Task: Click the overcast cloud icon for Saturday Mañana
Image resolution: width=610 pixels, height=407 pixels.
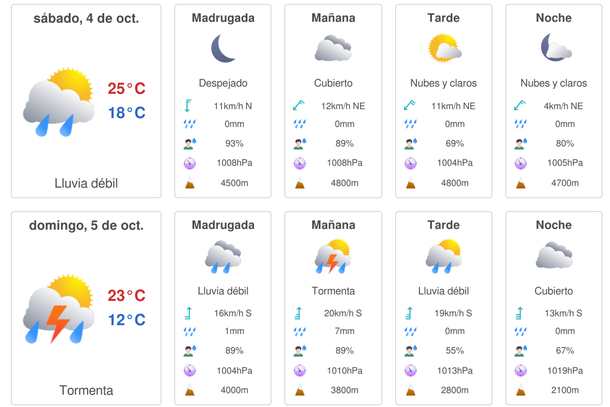Action: click(333, 49)
